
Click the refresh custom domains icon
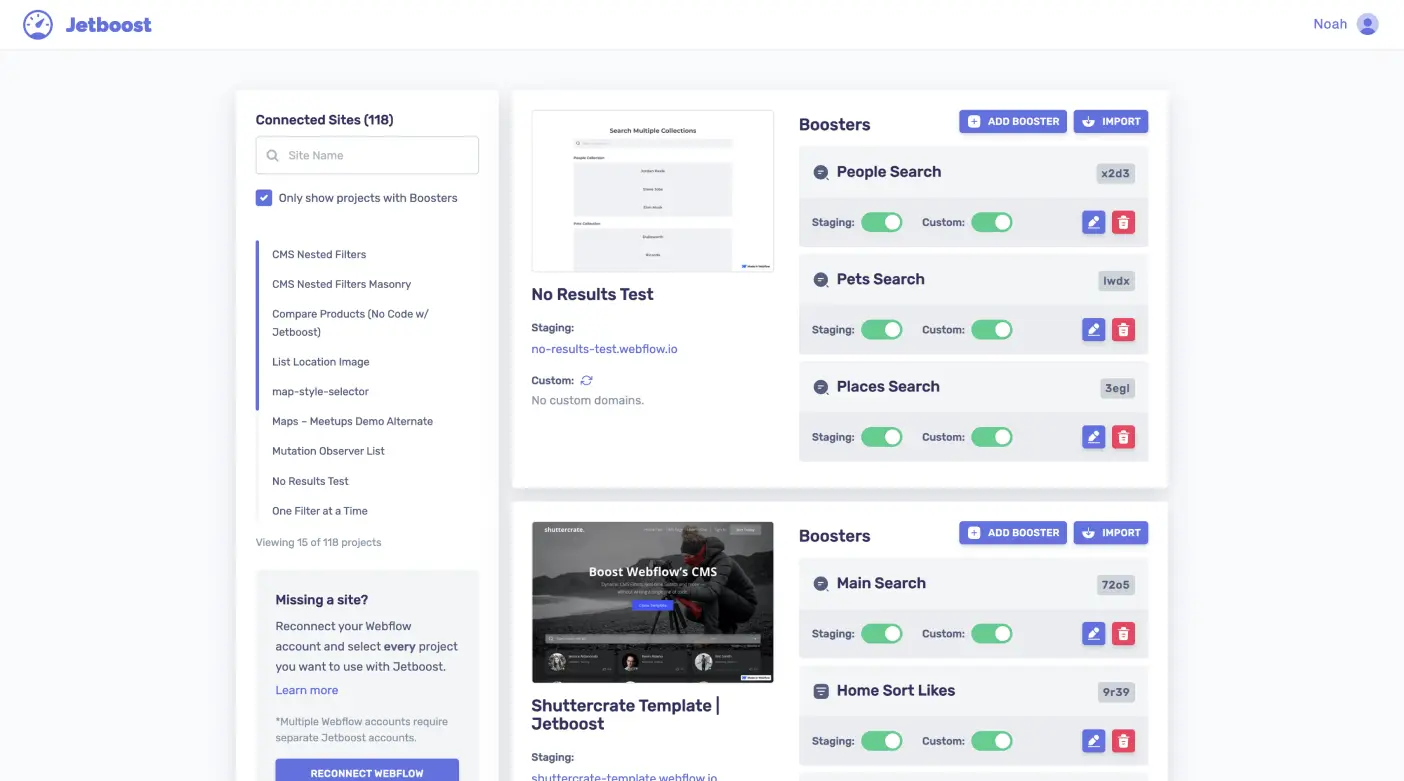coord(587,380)
